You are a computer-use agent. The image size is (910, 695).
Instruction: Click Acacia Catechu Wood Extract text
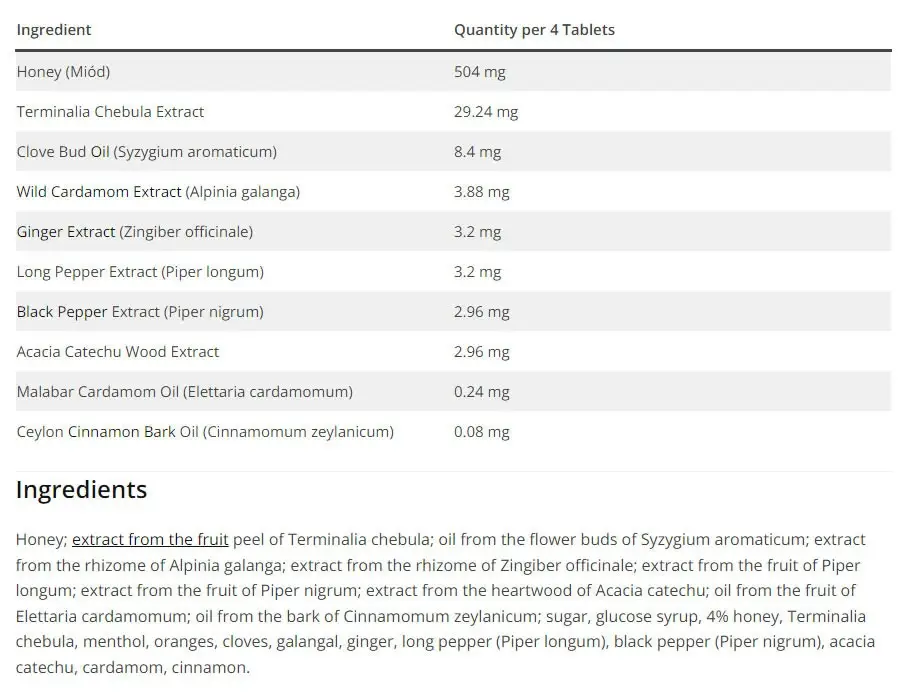pos(118,352)
